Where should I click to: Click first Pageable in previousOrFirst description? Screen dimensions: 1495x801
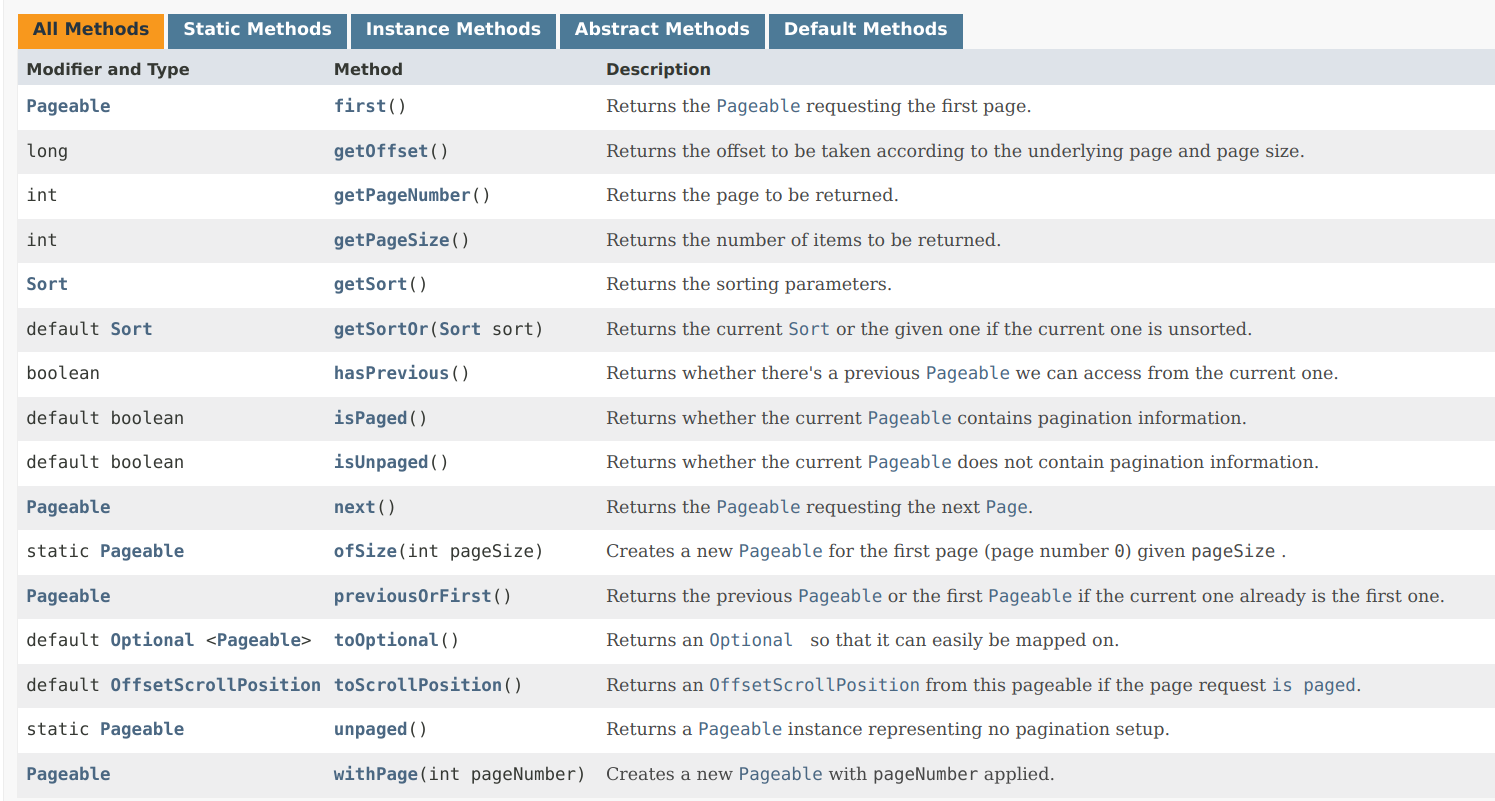(x=840, y=596)
